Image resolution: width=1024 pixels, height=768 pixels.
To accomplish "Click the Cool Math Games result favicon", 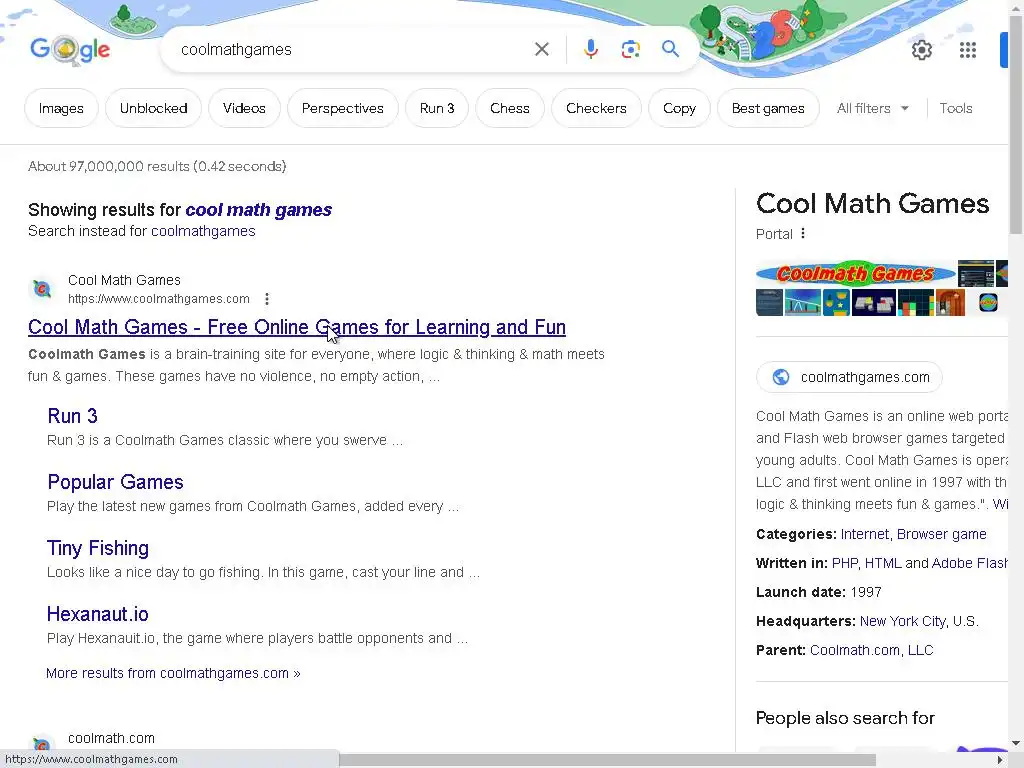I will tap(42, 289).
